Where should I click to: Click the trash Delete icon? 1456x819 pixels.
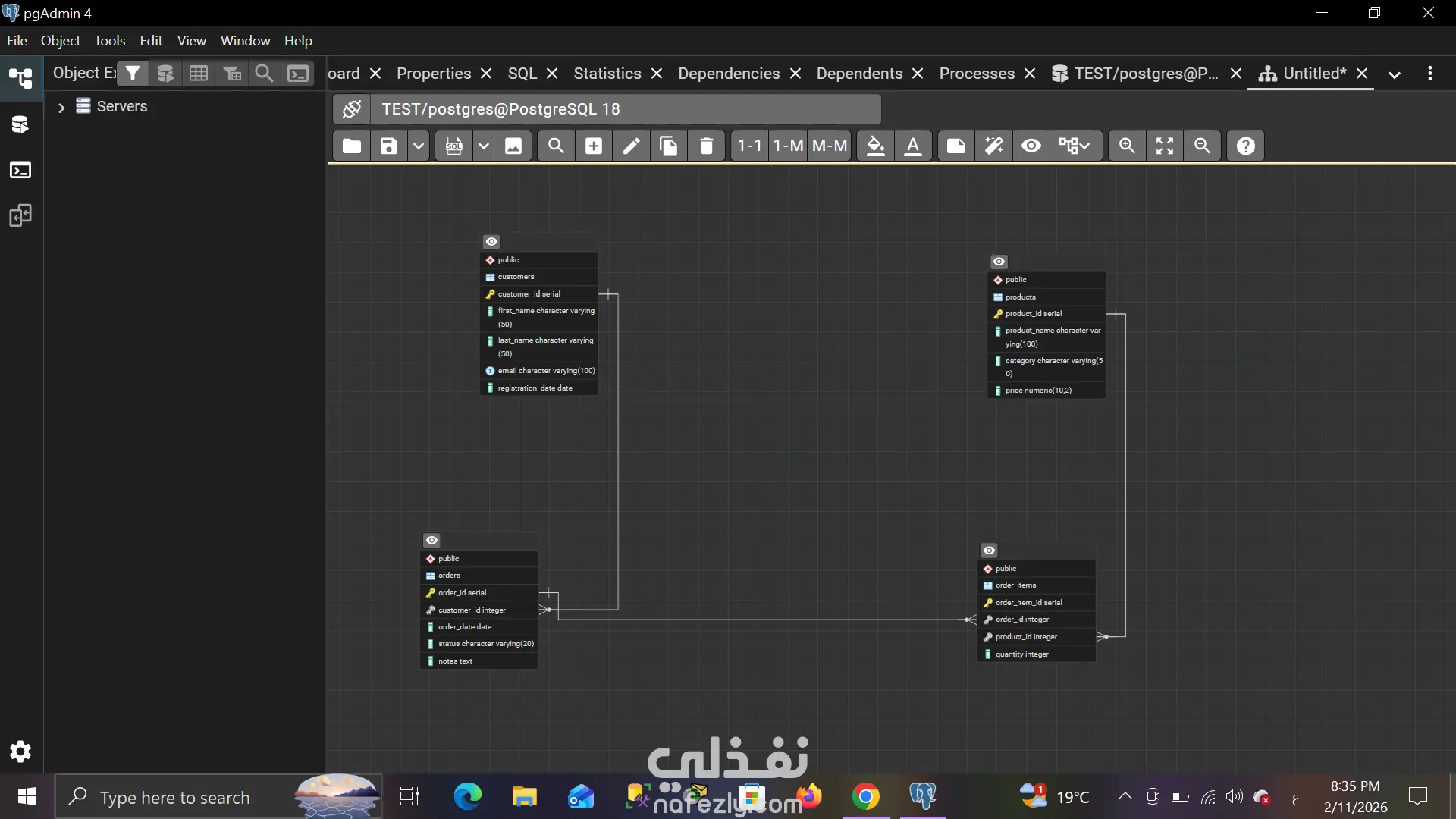706,146
